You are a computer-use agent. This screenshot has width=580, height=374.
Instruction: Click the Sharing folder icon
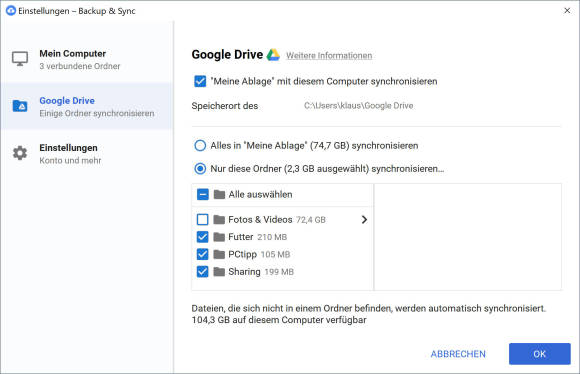click(x=219, y=272)
